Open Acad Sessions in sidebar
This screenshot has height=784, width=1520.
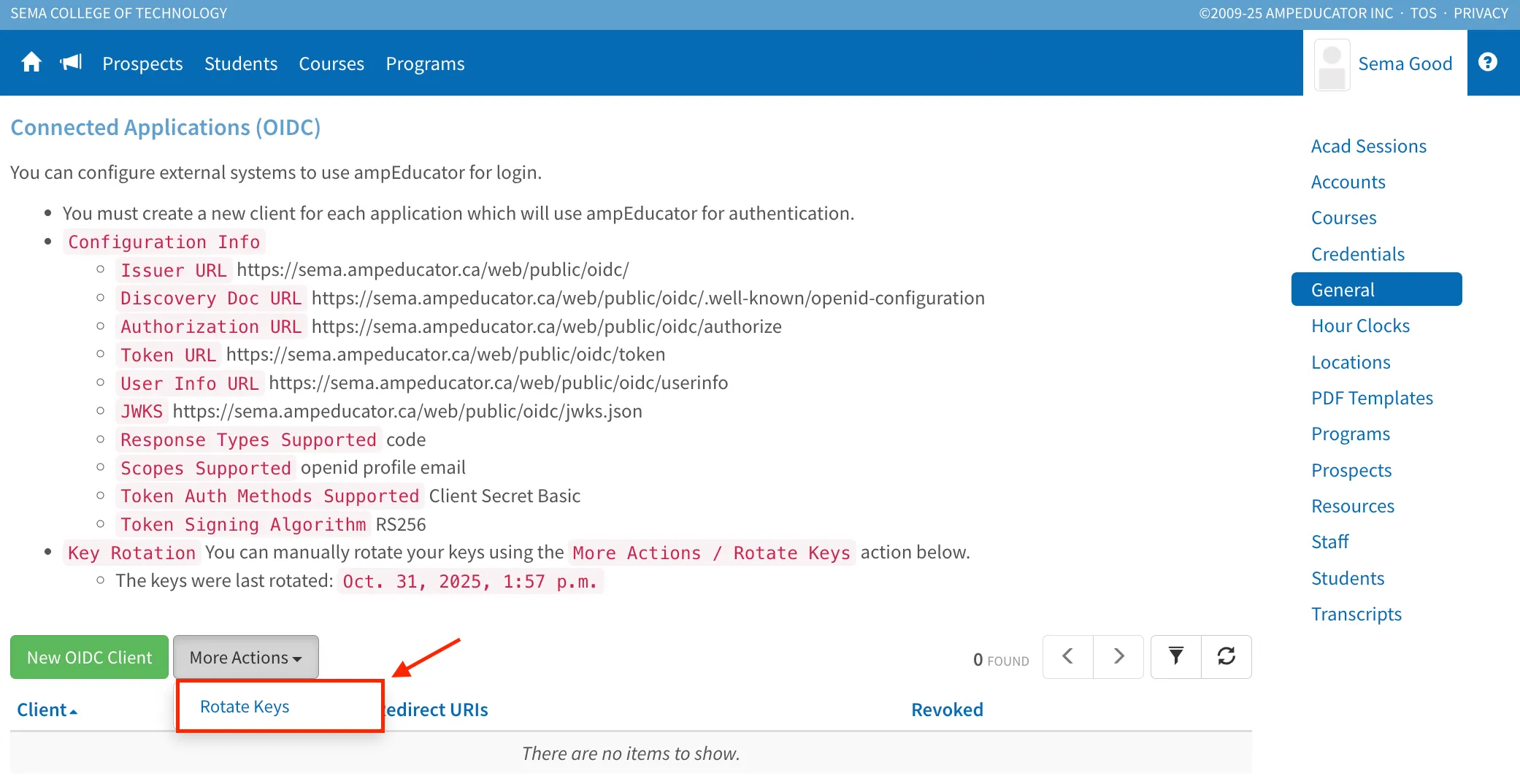1368,146
